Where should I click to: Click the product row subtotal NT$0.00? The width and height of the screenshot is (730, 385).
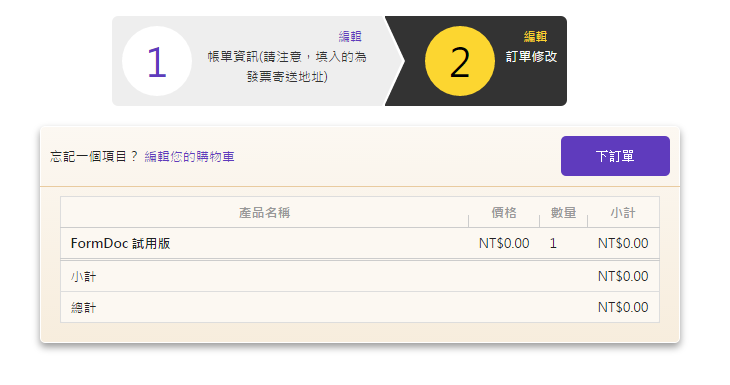pyautogui.click(x=623, y=243)
